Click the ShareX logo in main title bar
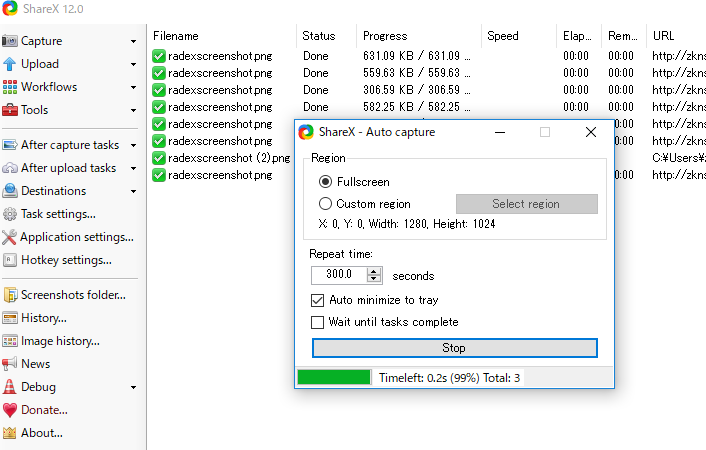The width and height of the screenshot is (706, 450). [x=10, y=8]
